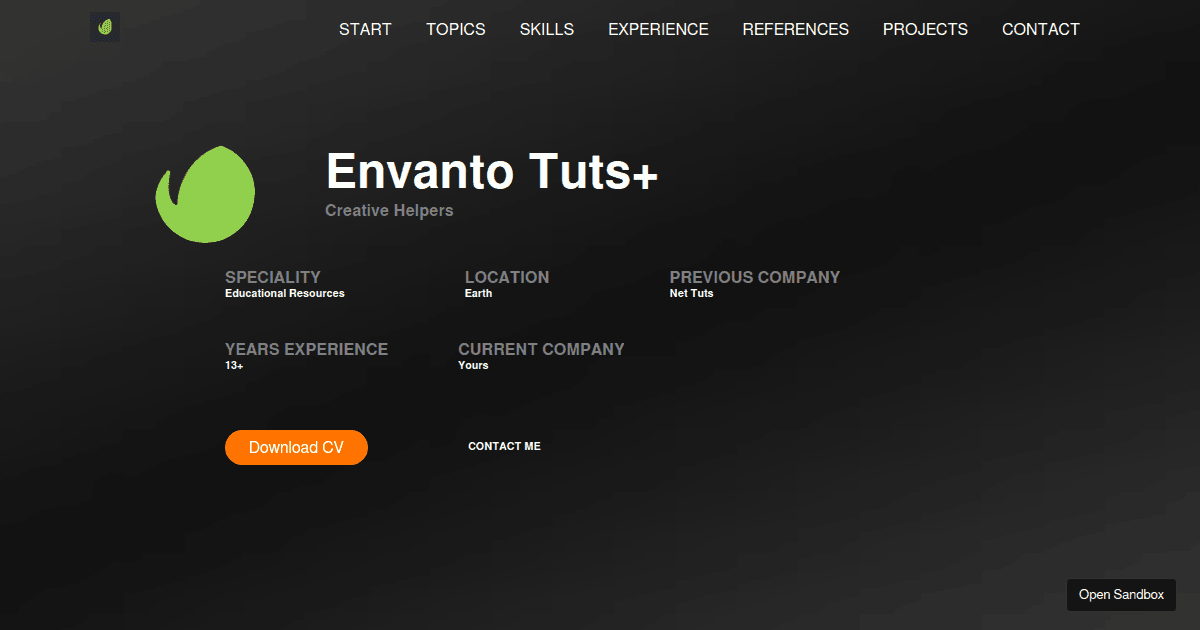The image size is (1200, 630).
Task: Open the CONTACT navigation item
Action: coord(1040,29)
